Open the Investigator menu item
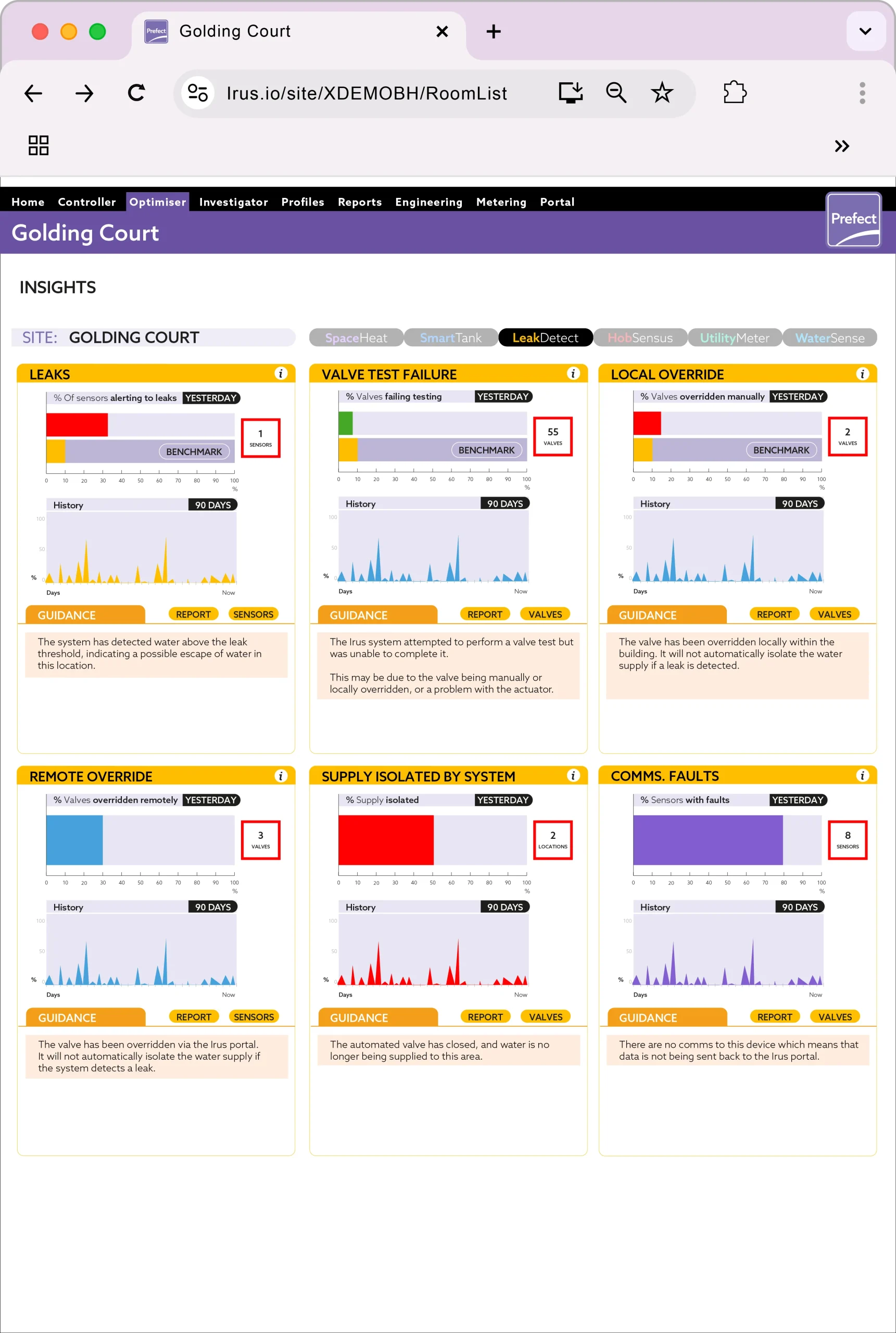The height and width of the screenshot is (1333, 896). [233, 202]
